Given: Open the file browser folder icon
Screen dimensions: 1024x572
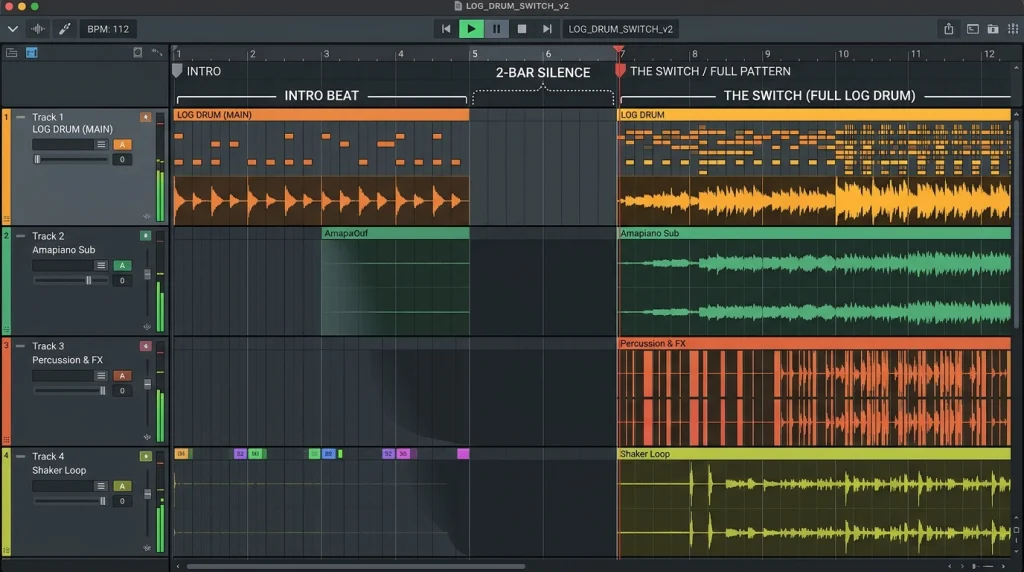Looking at the screenshot, I should 993,29.
